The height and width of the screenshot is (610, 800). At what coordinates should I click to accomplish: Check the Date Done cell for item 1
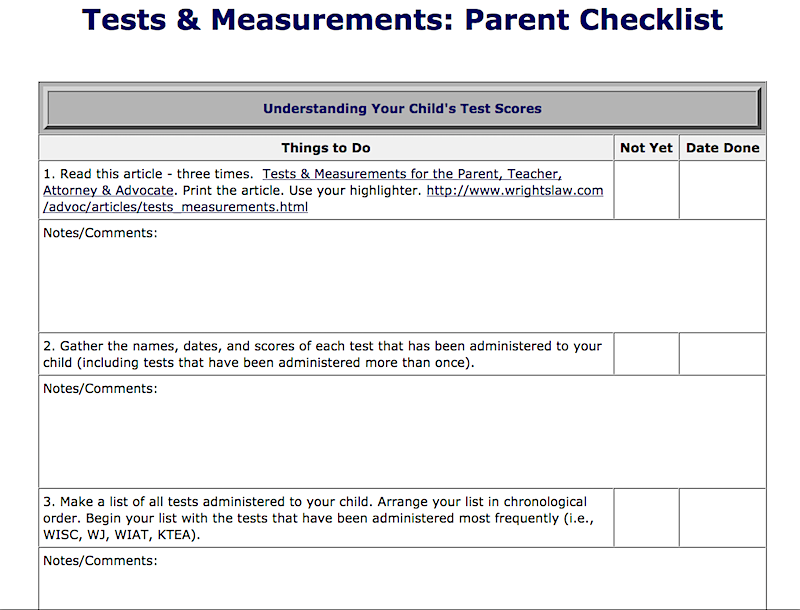pos(722,190)
